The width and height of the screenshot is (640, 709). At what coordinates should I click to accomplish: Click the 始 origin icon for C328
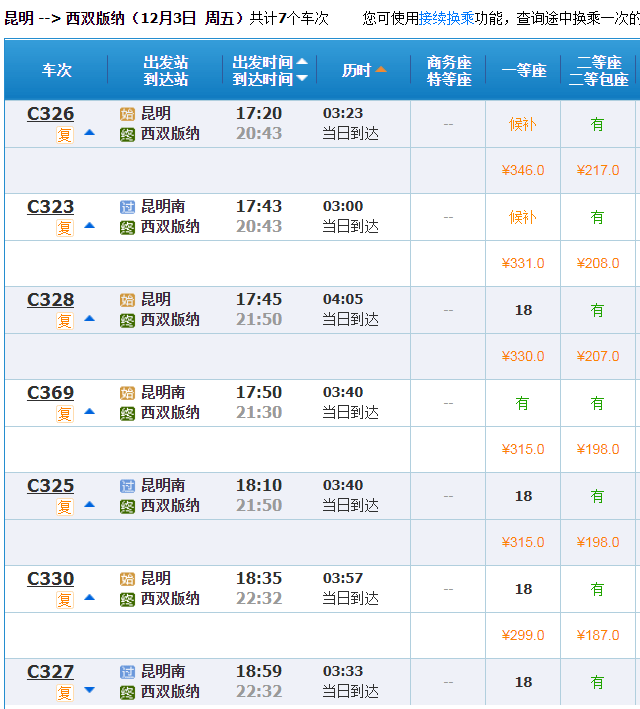pyautogui.click(x=127, y=300)
